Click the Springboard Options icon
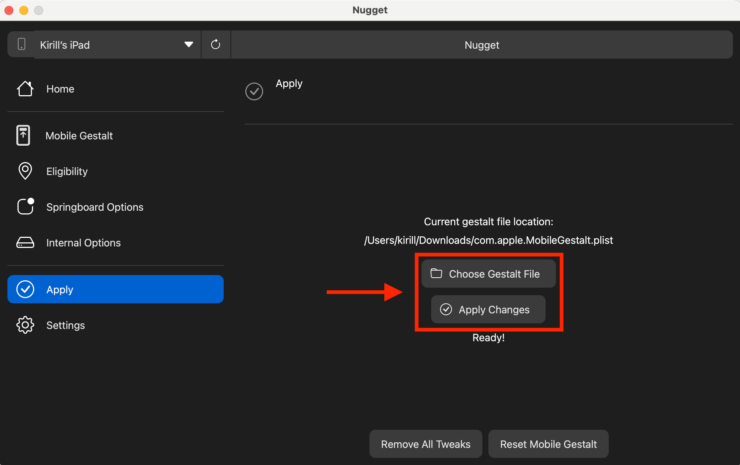This screenshot has width=740, height=465. click(26, 207)
